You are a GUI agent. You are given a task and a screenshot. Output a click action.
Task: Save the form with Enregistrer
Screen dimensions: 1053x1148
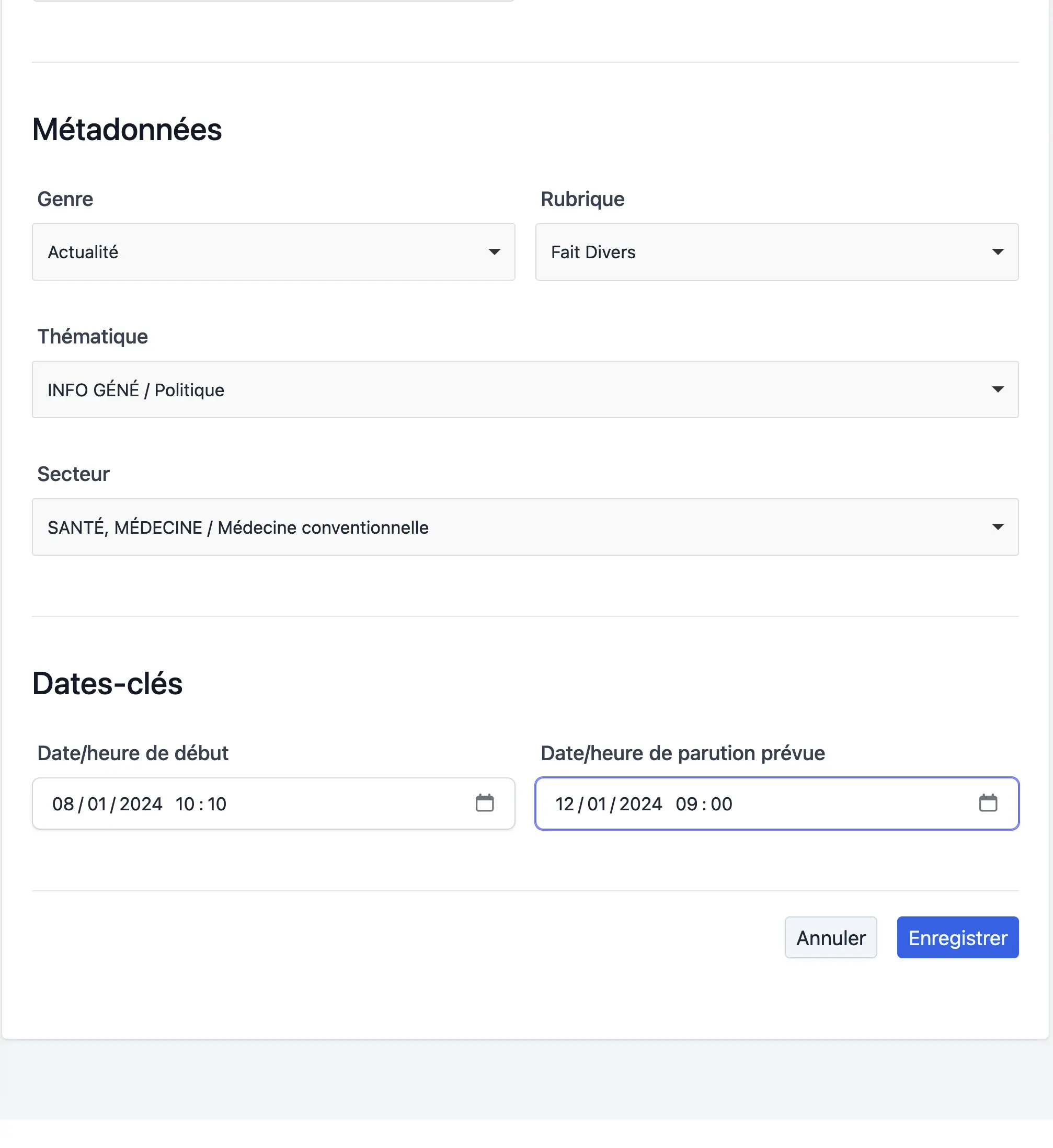click(957, 937)
